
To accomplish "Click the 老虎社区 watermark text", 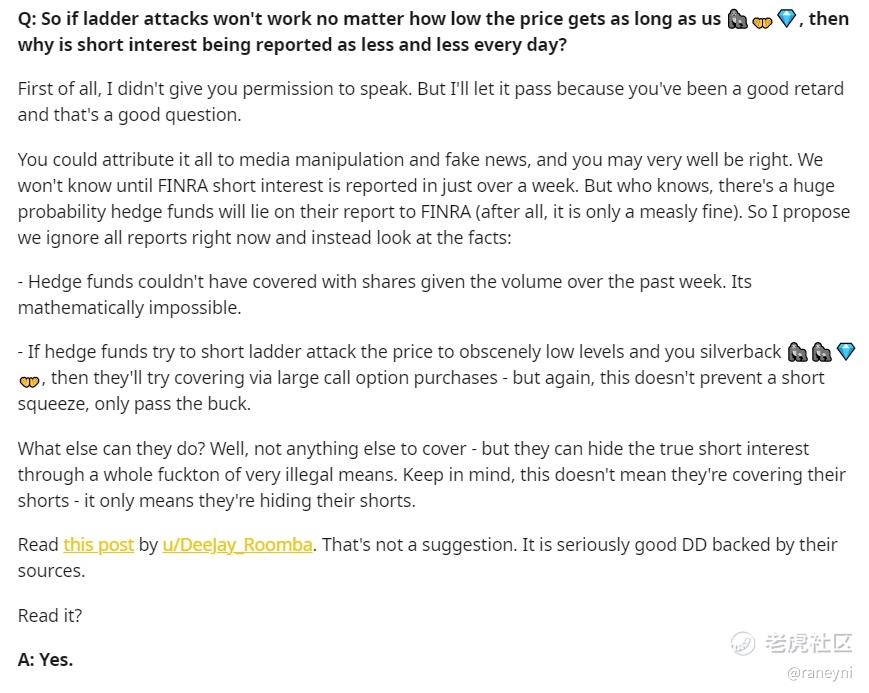I will (808, 643).
